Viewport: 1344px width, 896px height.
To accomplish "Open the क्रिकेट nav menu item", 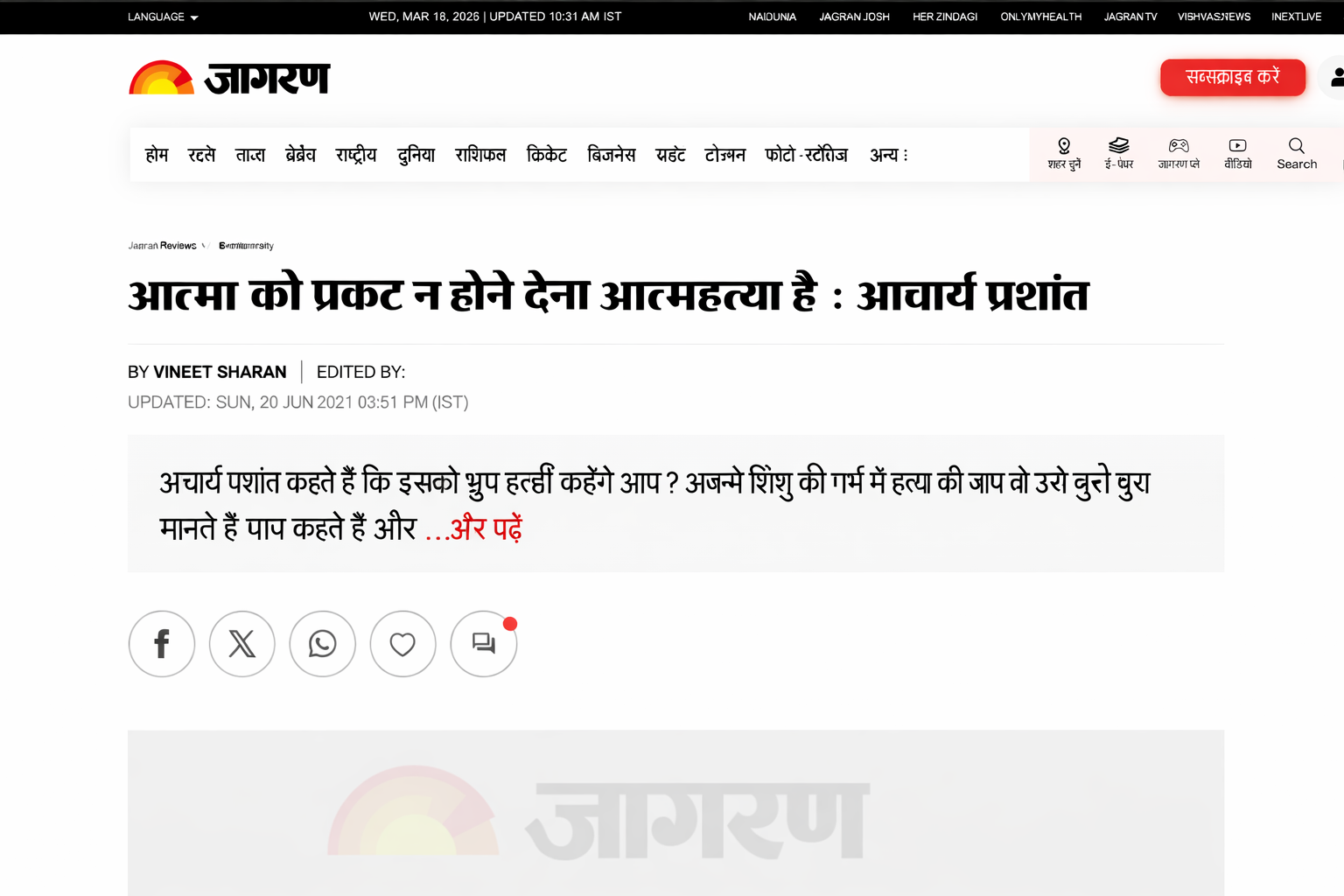I will pyautogui.click(x=546, y=155).
